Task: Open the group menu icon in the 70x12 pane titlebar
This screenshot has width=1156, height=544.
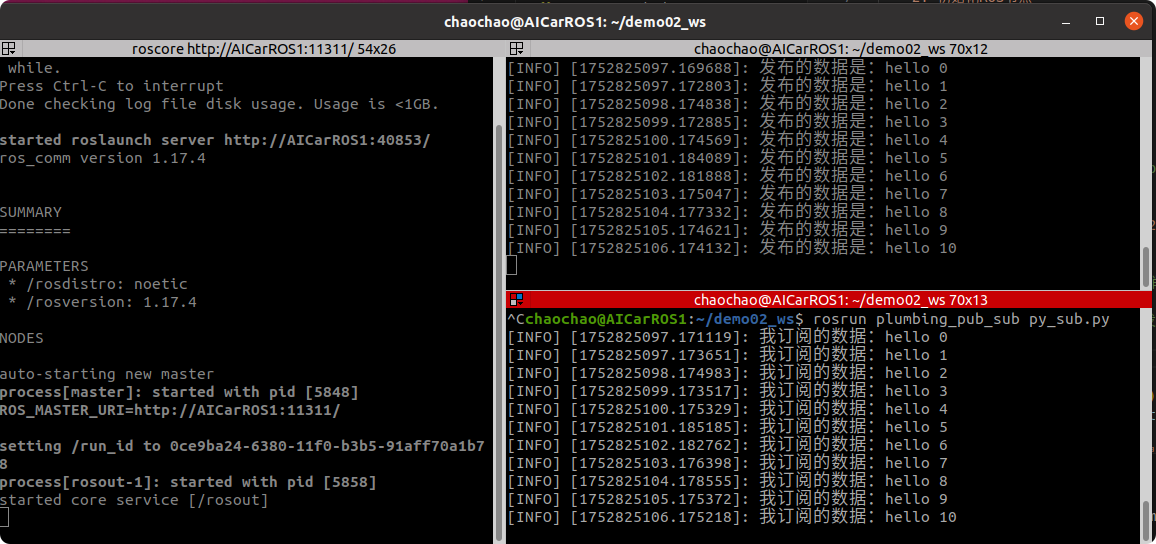Action: (x=516, y=49)
